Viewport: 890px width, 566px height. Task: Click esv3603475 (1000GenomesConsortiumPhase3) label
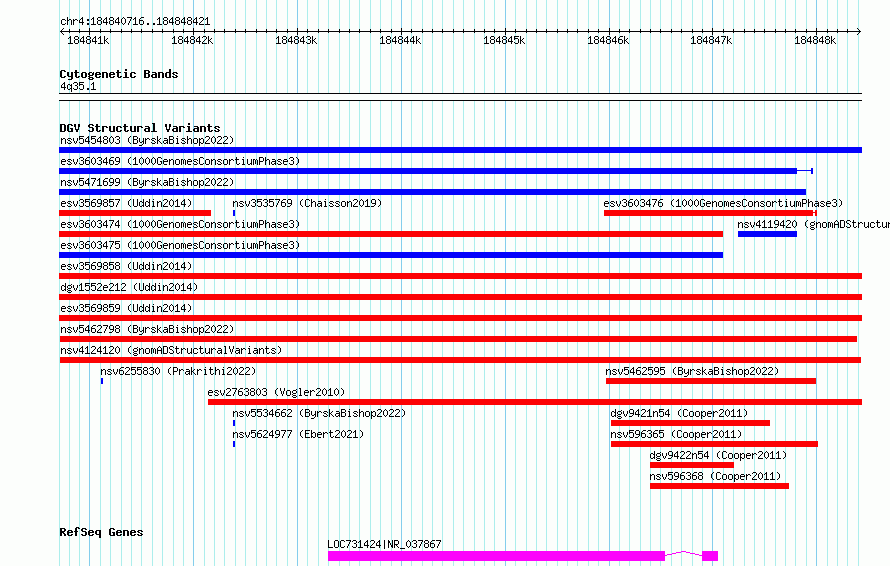[180, 245]
